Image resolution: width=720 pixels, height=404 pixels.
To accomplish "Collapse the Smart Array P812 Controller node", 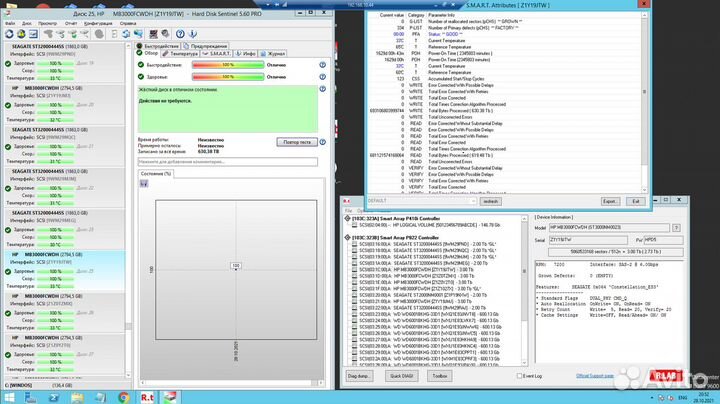I will coord(348,236).
